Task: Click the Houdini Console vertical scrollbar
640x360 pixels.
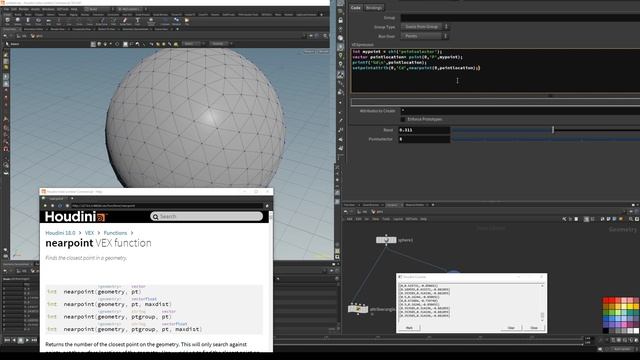Action: pyautogui.click(x=542, y=303)
